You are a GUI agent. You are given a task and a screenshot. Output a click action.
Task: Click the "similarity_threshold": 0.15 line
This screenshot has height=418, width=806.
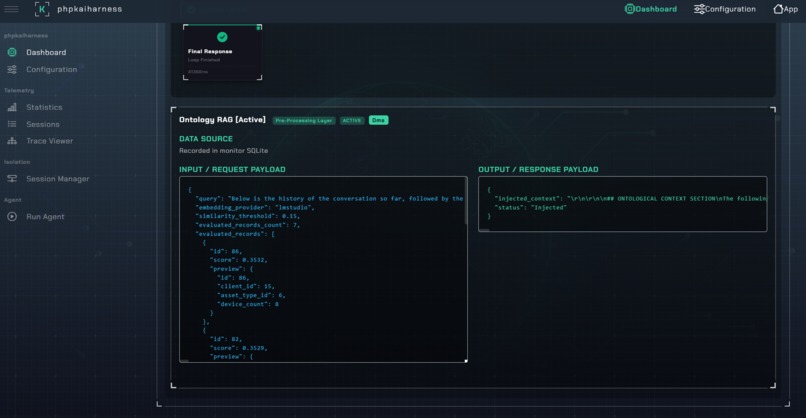point(247,216)
